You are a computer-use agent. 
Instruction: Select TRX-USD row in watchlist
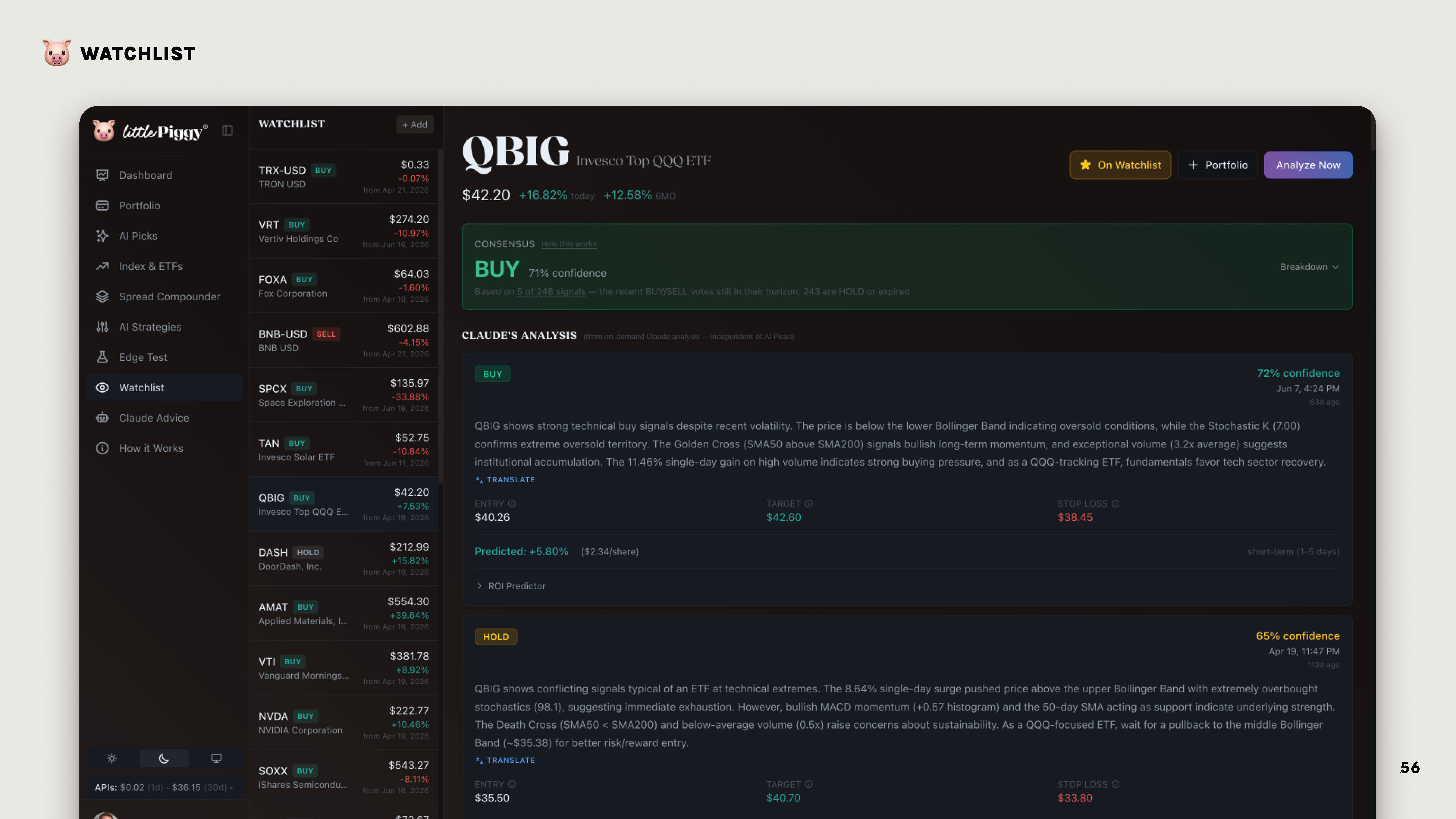[x=344, y=177]
